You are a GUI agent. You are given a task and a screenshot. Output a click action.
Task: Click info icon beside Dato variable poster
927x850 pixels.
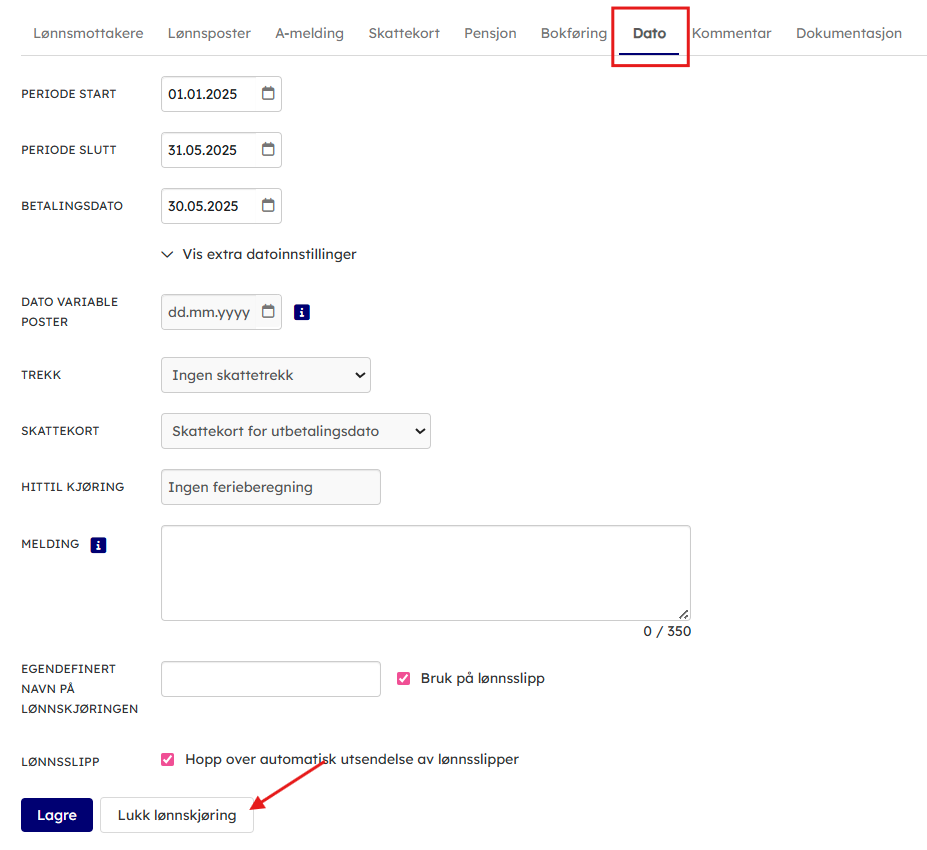point(302,312)
